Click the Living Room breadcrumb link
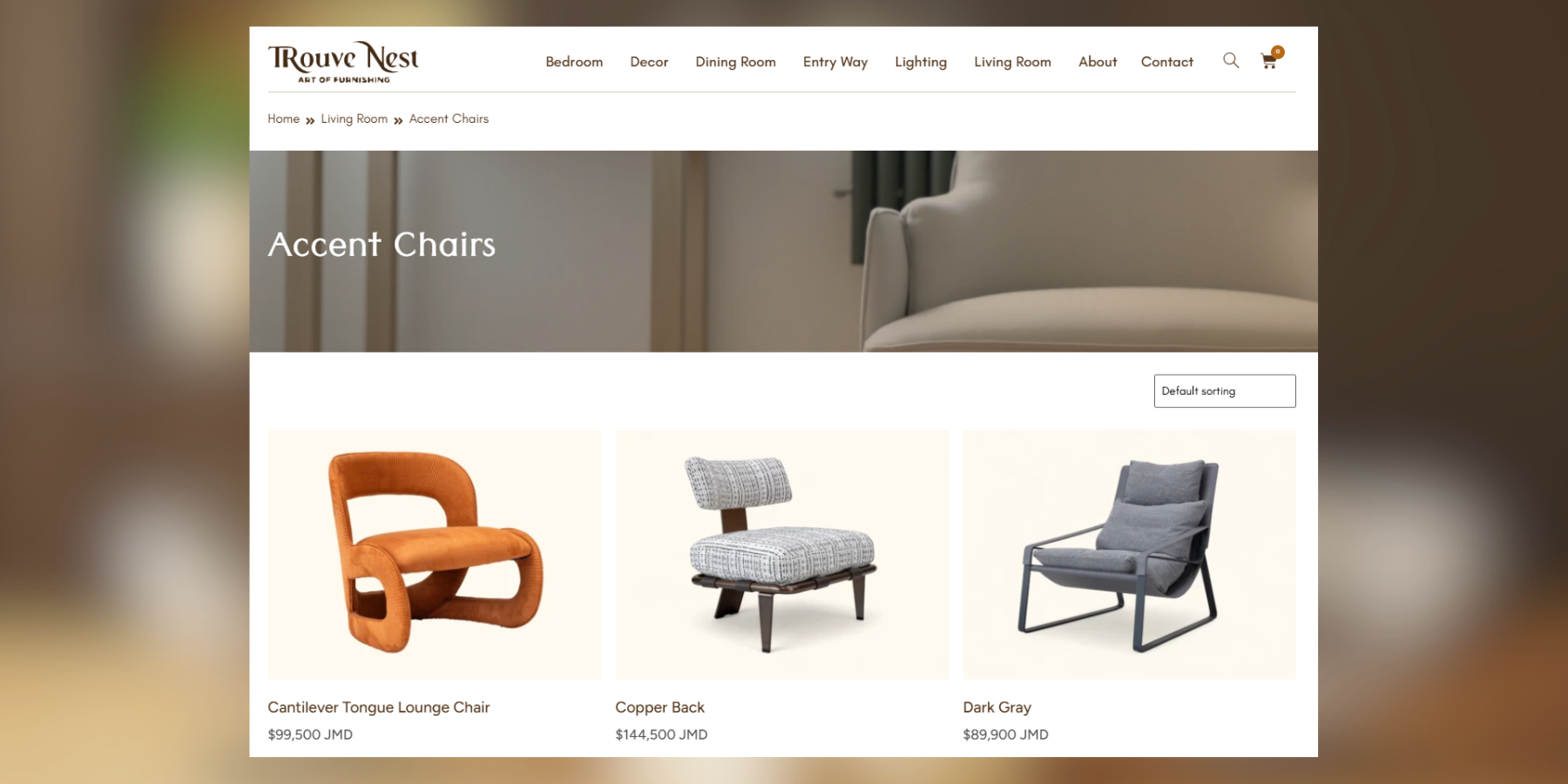Screen dimensions: 1568x784 point(354,118)
